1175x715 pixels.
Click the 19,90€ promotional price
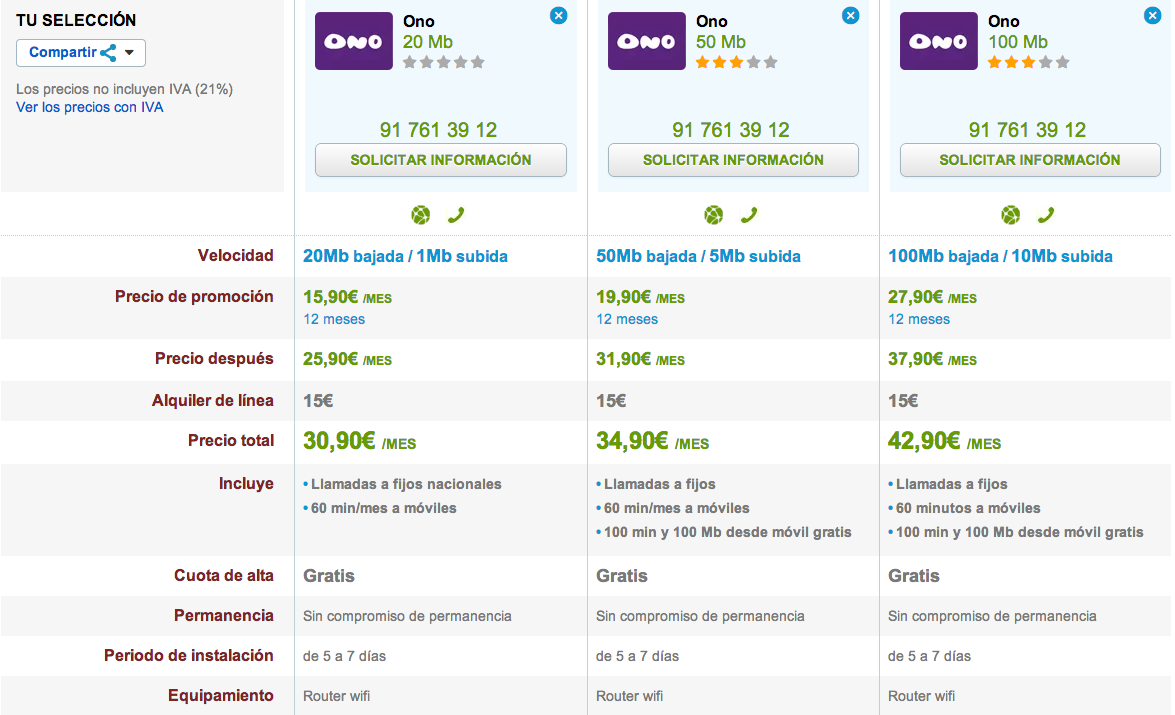(640, 298)
